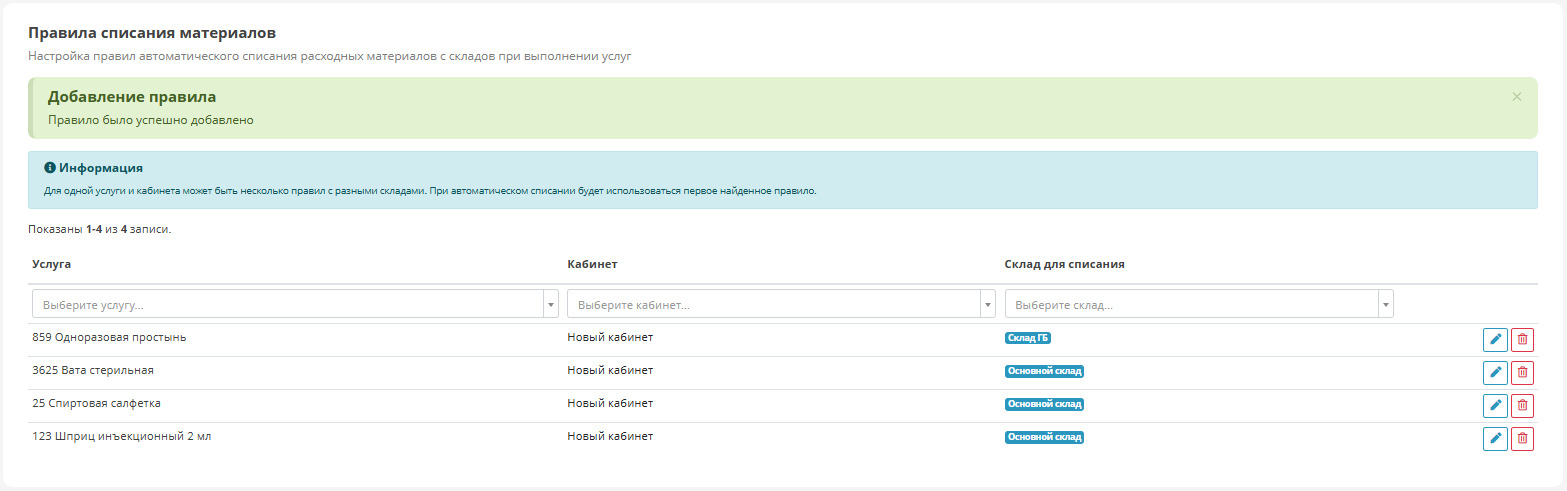Select the 859 Одноразовая простынь row text
This screenshot has width=1567, height=491.
pos(109,337)
